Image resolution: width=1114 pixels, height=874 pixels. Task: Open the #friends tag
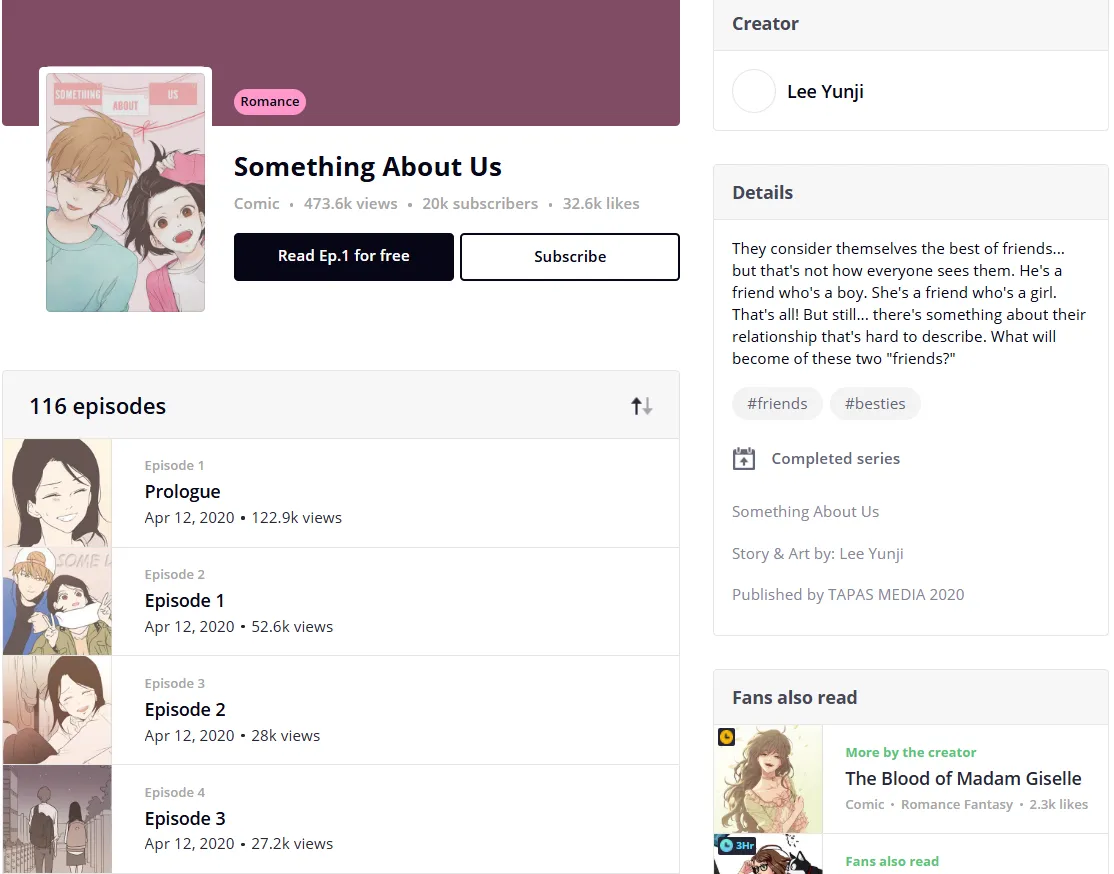pos(777,404)
